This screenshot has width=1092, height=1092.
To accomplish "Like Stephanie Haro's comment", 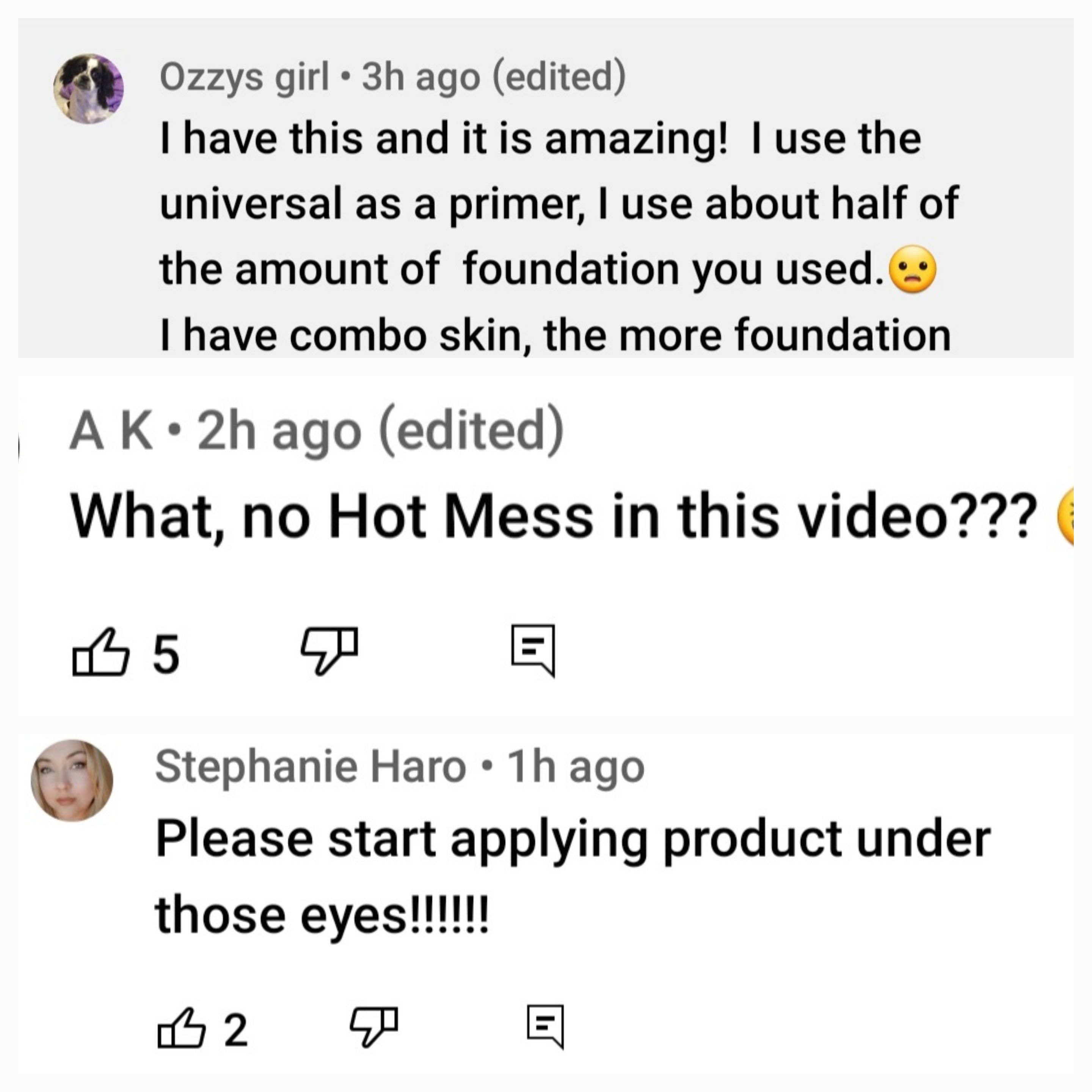I will (181, 1028).
